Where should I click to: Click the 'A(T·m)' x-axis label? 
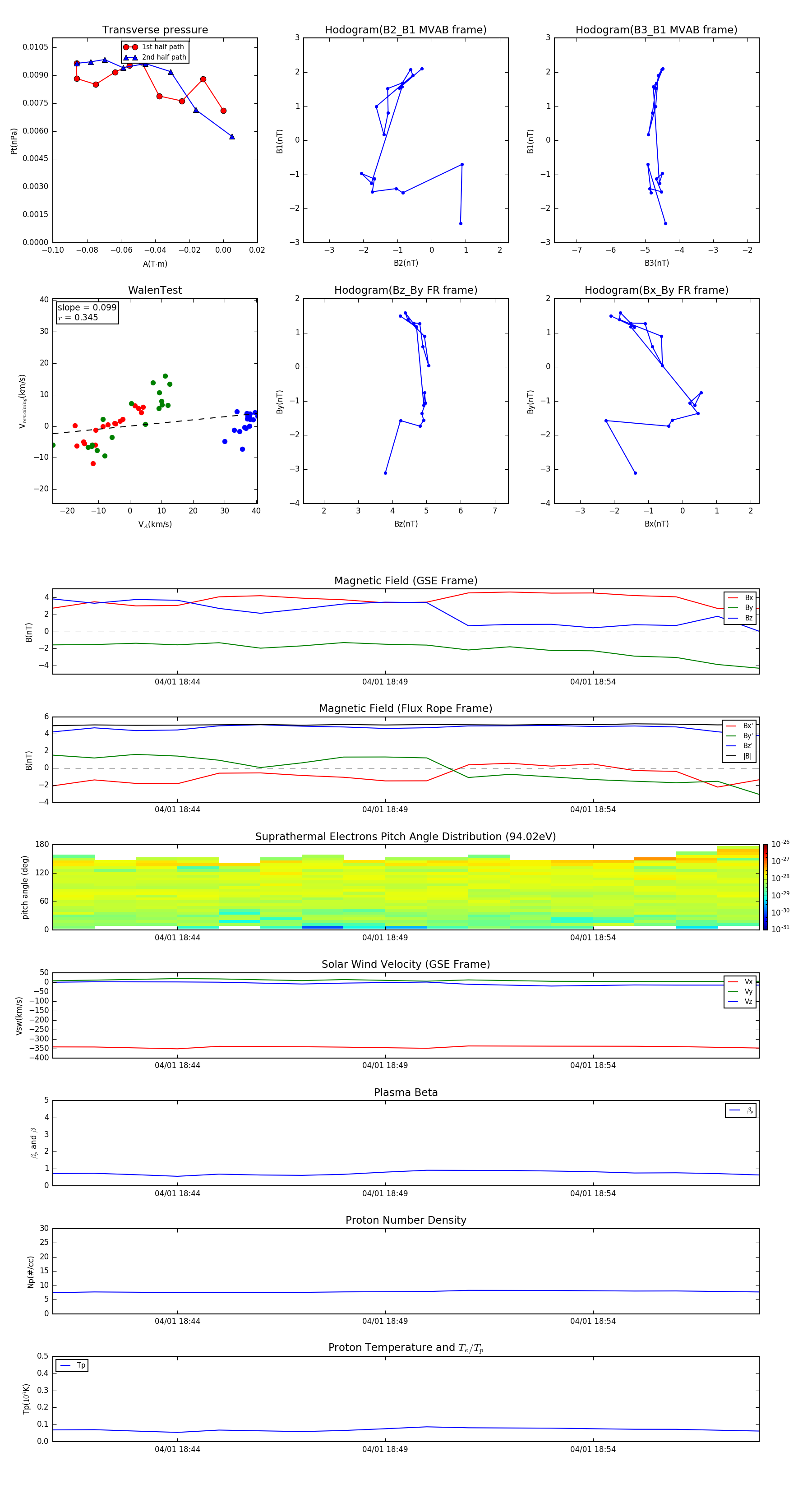(155, 264)
